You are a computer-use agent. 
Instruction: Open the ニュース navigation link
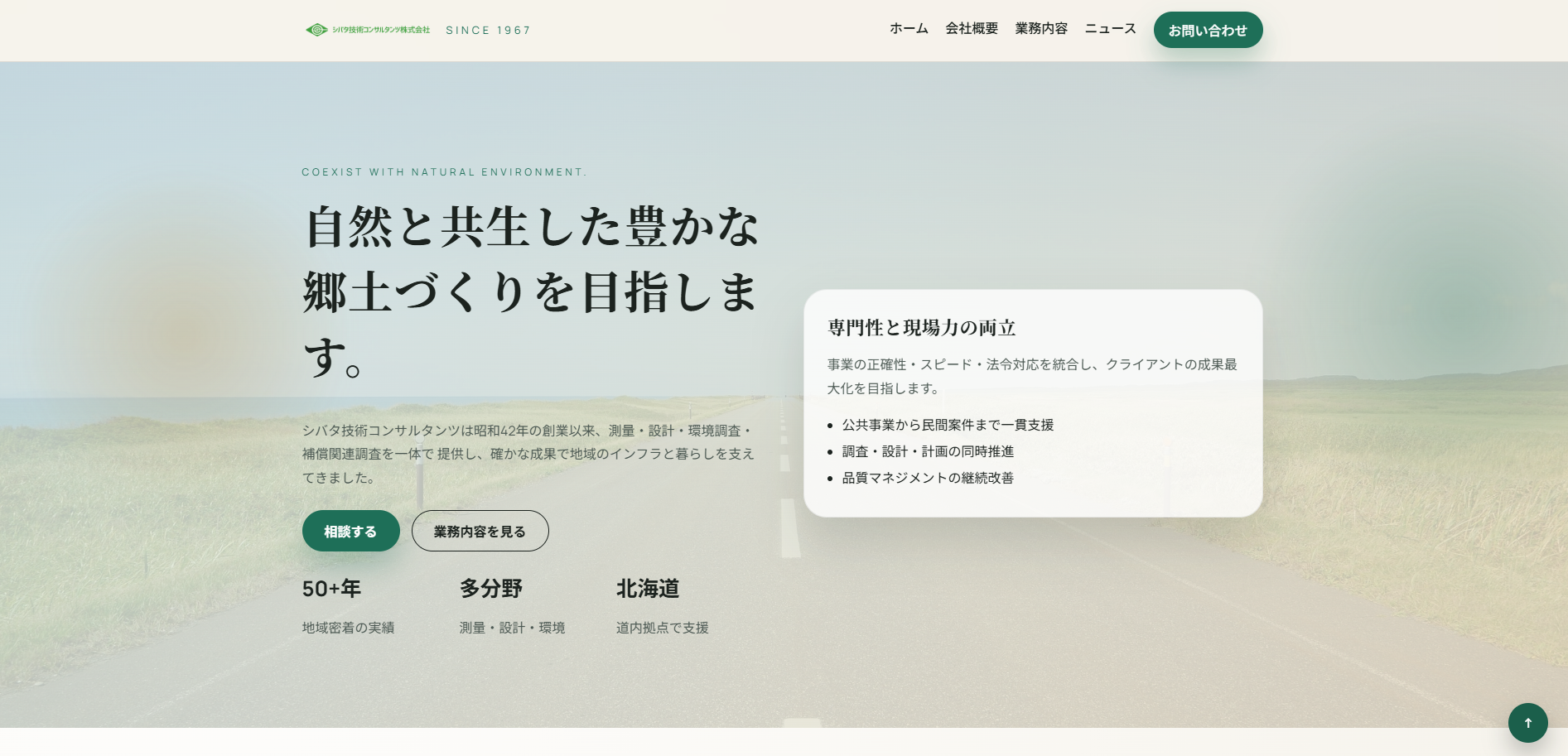point(1110,29)
